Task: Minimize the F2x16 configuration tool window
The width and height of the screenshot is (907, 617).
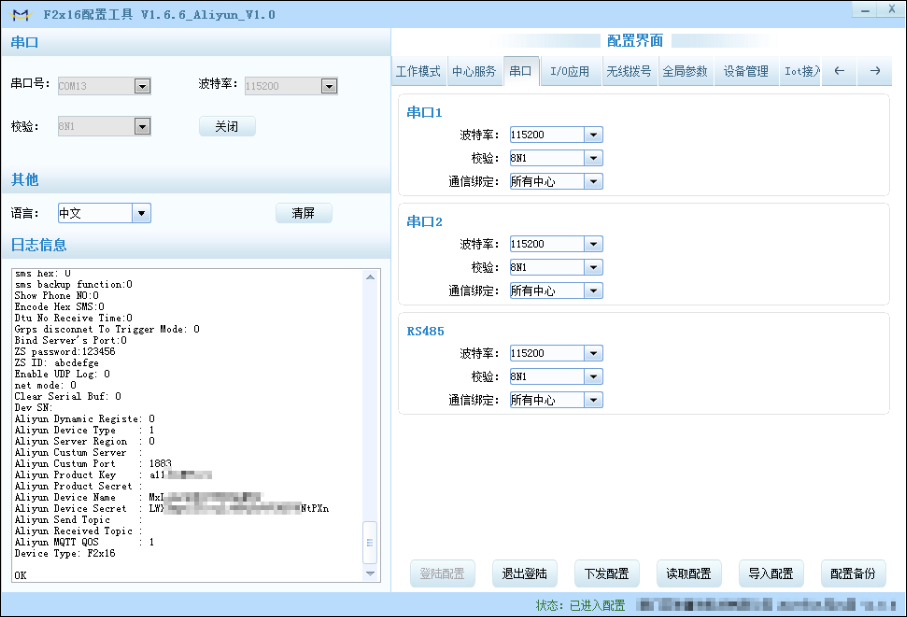Action: (865, 10)
